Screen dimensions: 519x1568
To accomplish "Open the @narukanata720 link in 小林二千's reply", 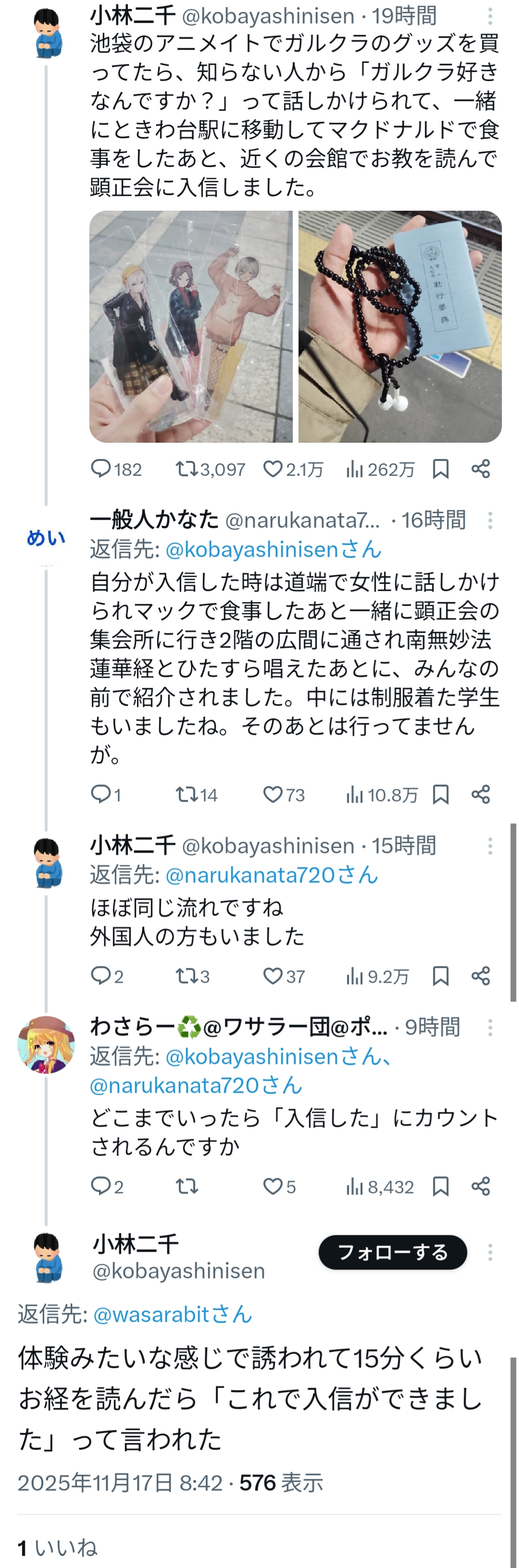I will tap(271, 875).
